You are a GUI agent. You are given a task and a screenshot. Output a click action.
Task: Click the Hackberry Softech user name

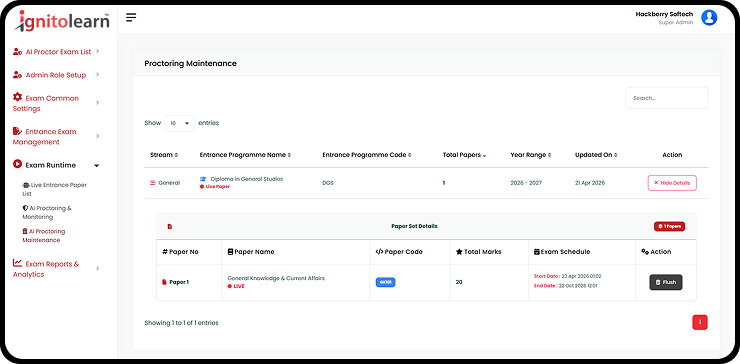pos(664,14)
